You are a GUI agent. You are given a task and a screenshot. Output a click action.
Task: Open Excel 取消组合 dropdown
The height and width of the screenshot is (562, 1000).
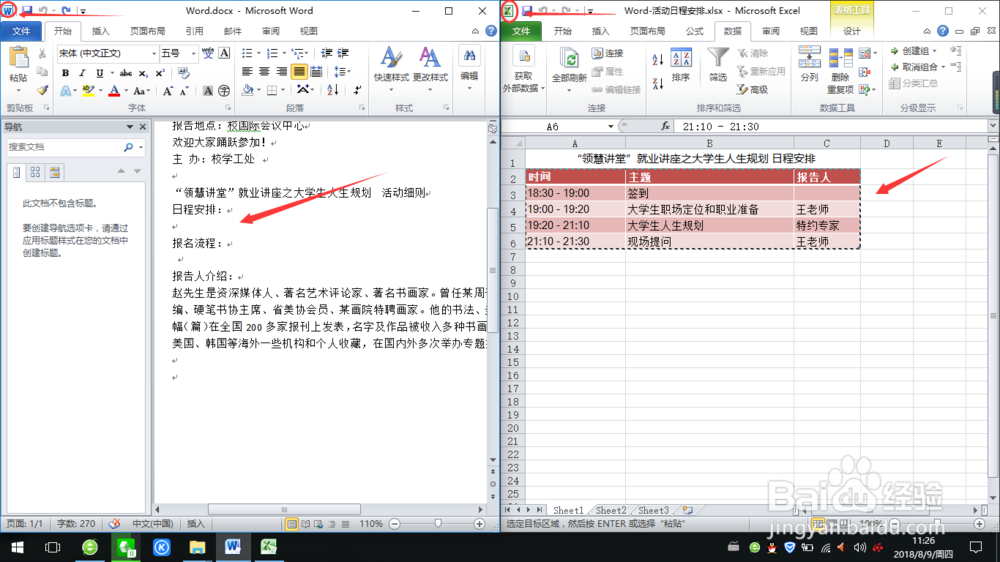click(x=943, y=67)
